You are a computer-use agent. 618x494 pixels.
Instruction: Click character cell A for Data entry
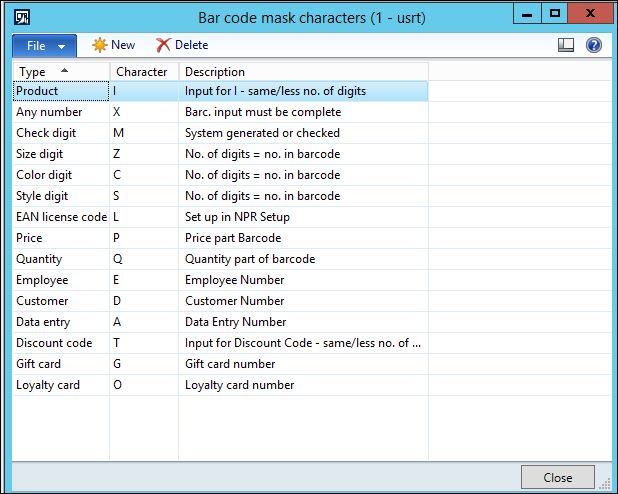point(144,322)
